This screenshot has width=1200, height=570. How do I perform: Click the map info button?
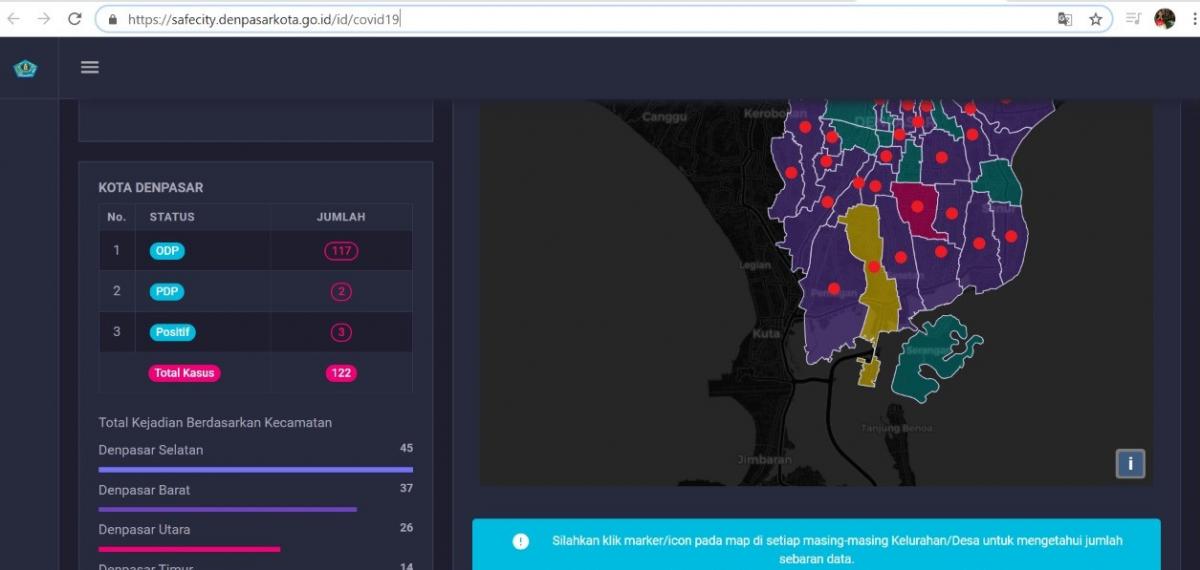1130,463
